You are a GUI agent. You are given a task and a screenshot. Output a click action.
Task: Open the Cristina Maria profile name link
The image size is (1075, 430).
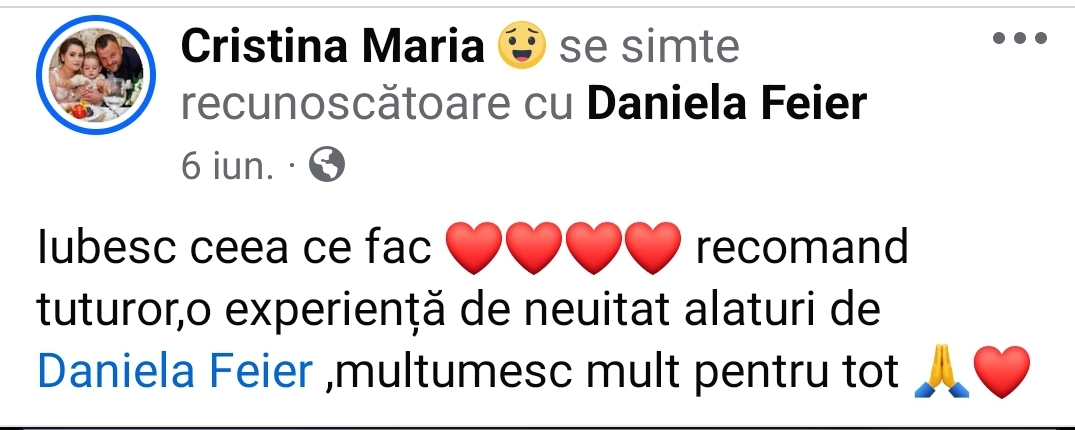coord(333,46)
